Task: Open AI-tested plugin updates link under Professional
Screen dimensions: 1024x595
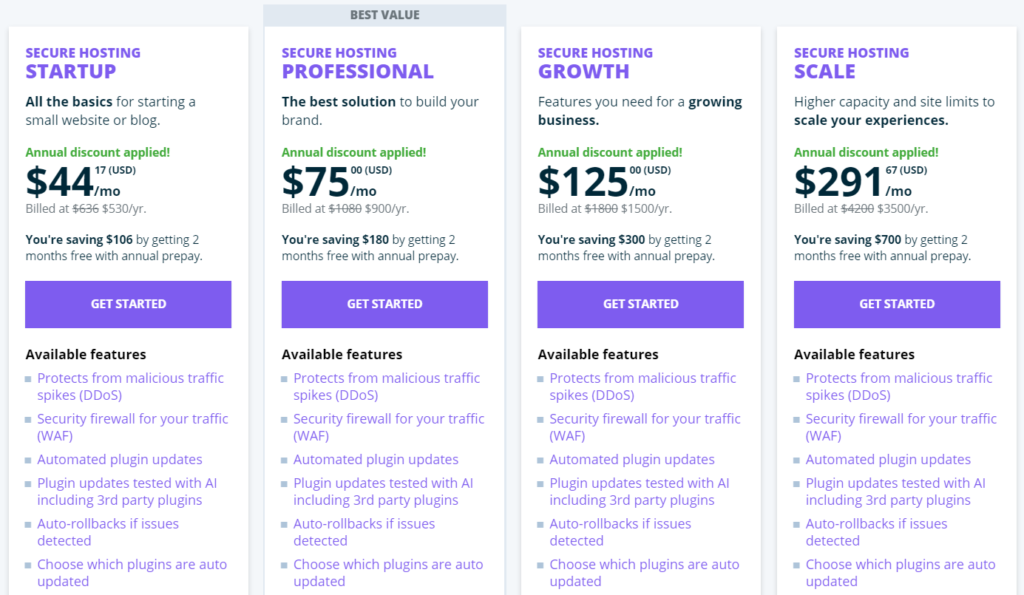Action: coord(383,492)
